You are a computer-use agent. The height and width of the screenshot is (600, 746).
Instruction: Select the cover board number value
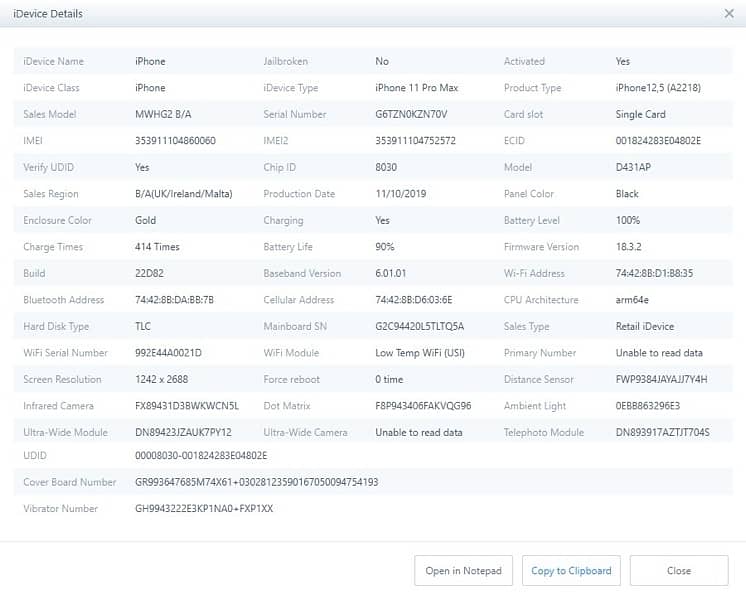(256, 482)
